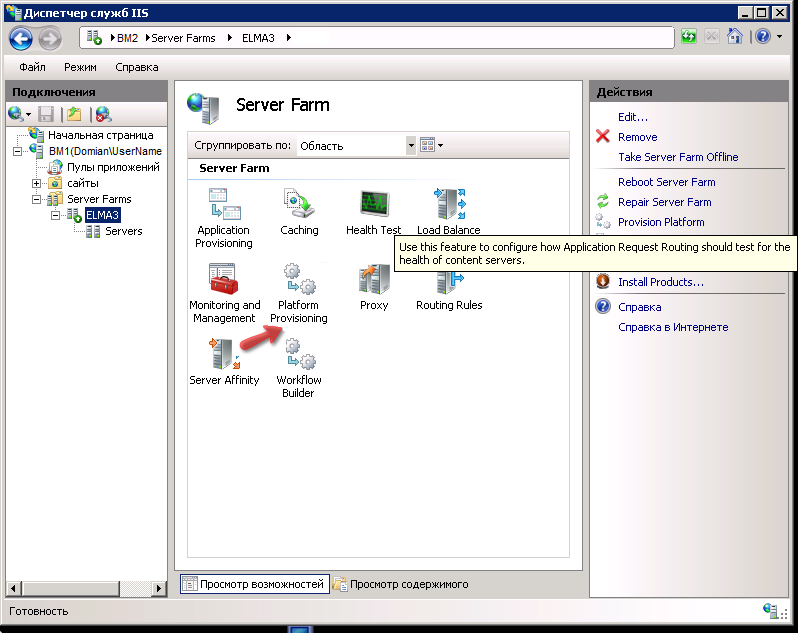This screenshot has width=798, height=633.
Task: Open the 'Режим' menu
Action: (x=80, y=67)
